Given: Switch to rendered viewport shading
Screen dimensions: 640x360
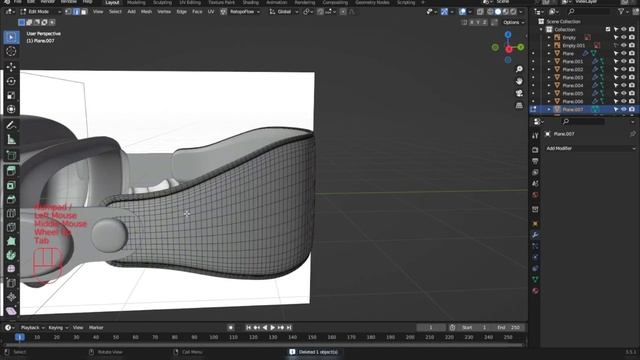Looking at the screenshot, I should click(513, 12).
